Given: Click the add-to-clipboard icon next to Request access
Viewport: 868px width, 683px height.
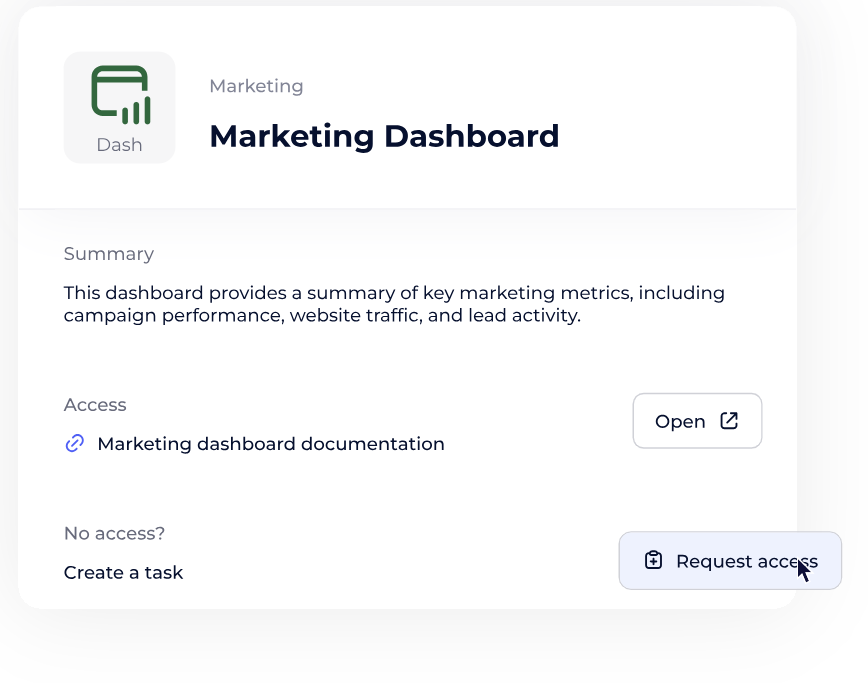Looking at the screenshot, I should pos(653,560).
